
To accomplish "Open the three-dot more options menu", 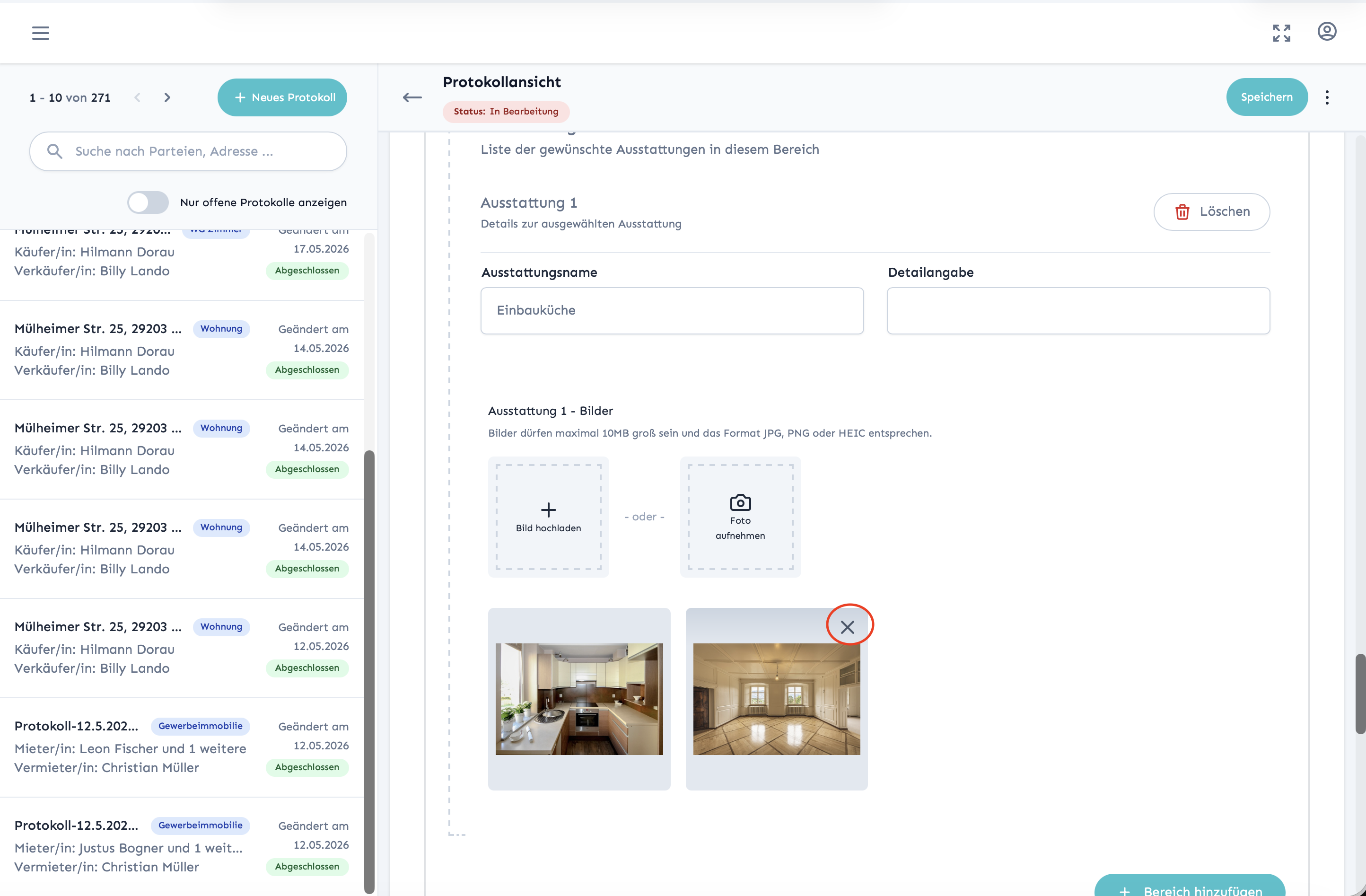I will (1327, 97).
